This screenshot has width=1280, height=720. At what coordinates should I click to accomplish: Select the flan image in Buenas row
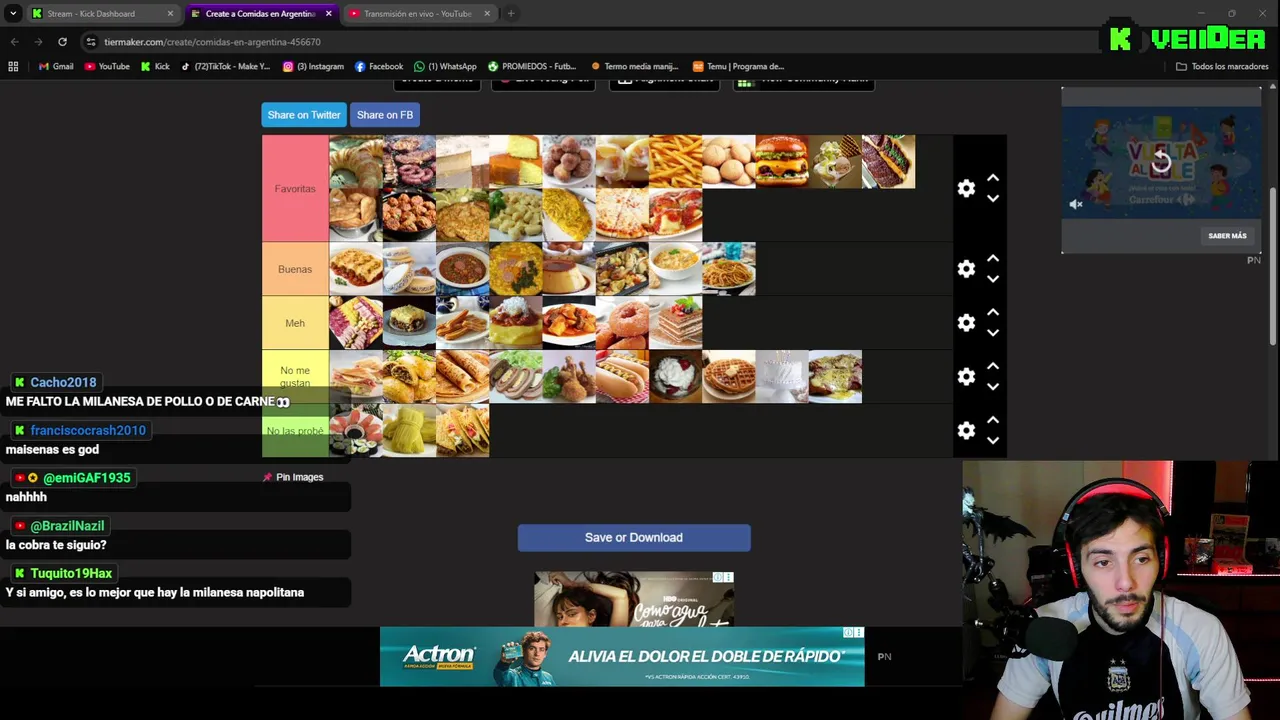pyautogui.click(x=569, y=269)
